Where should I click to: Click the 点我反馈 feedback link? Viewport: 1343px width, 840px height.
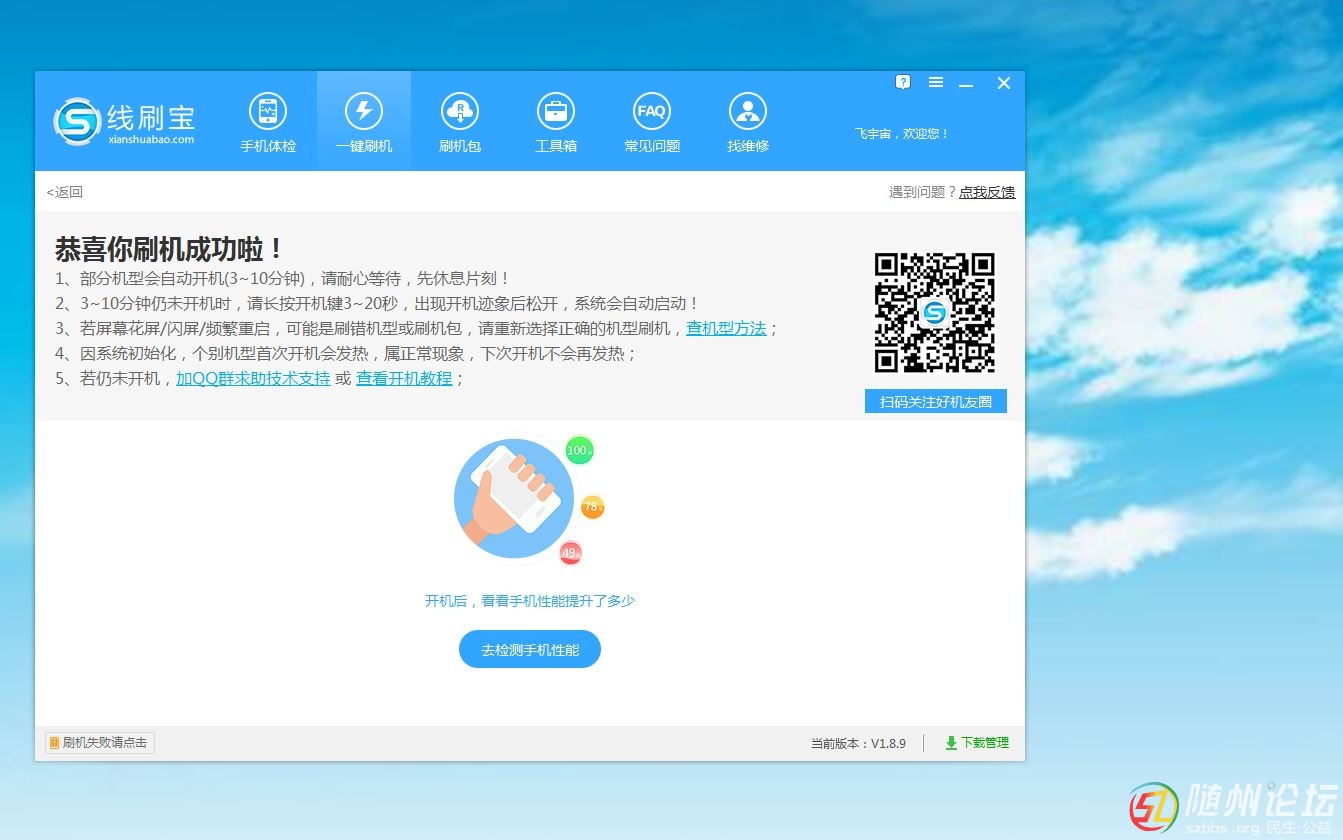click(986, 192)
